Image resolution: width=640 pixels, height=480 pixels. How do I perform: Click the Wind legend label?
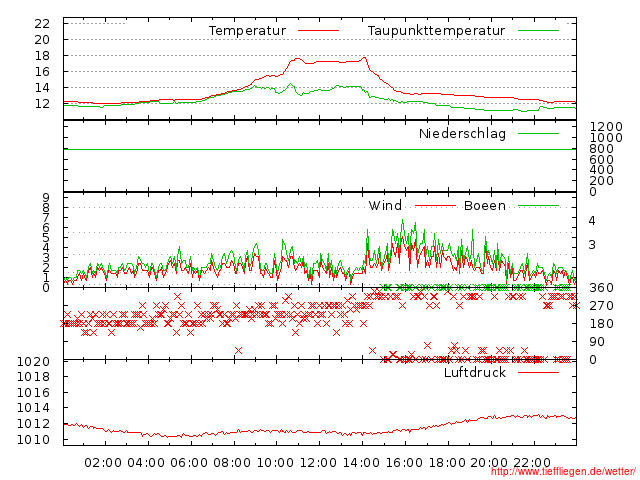pyautogui.click(x=385, y=205)
